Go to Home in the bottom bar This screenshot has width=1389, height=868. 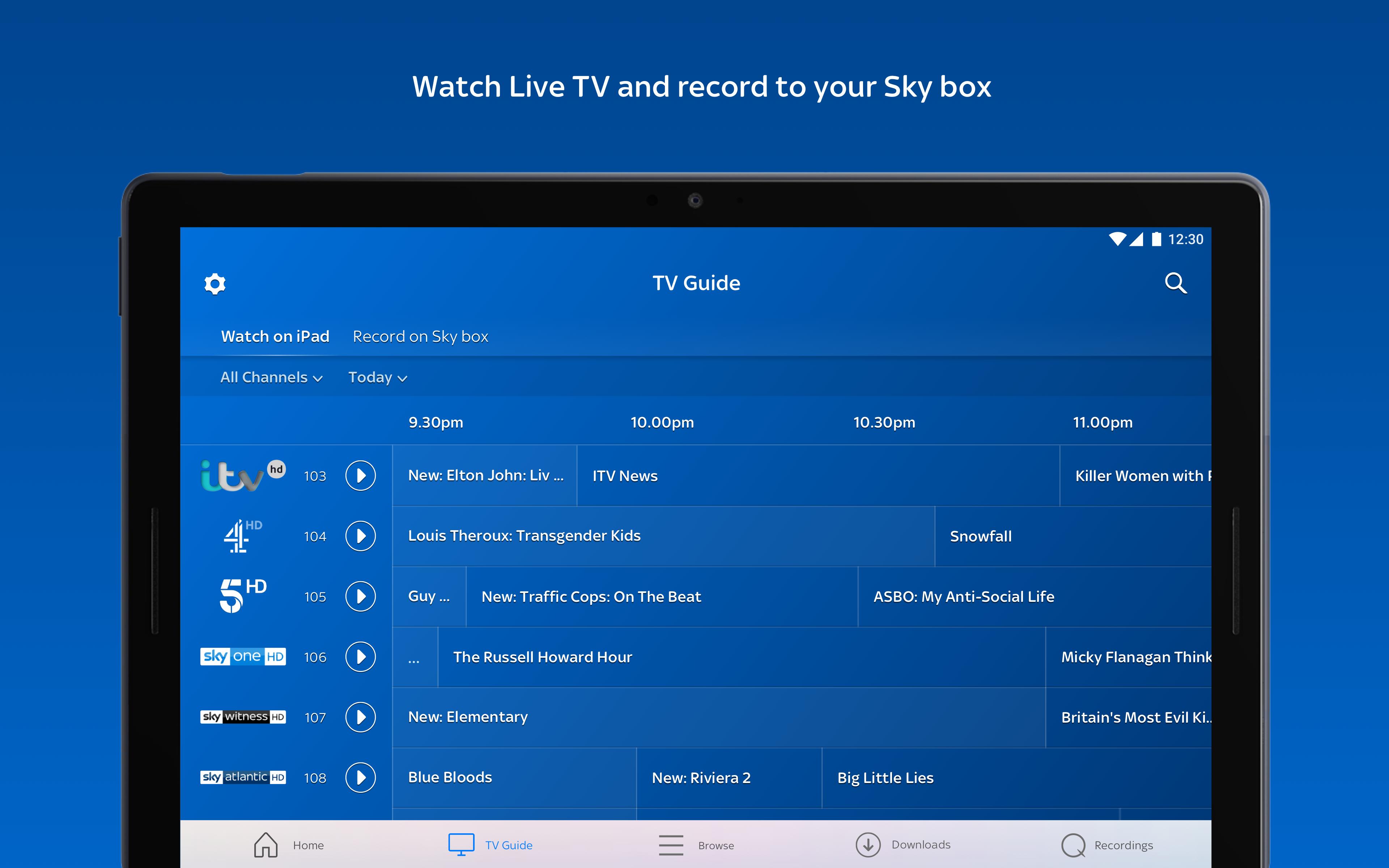pyautogui.click(x=289, y=845)
